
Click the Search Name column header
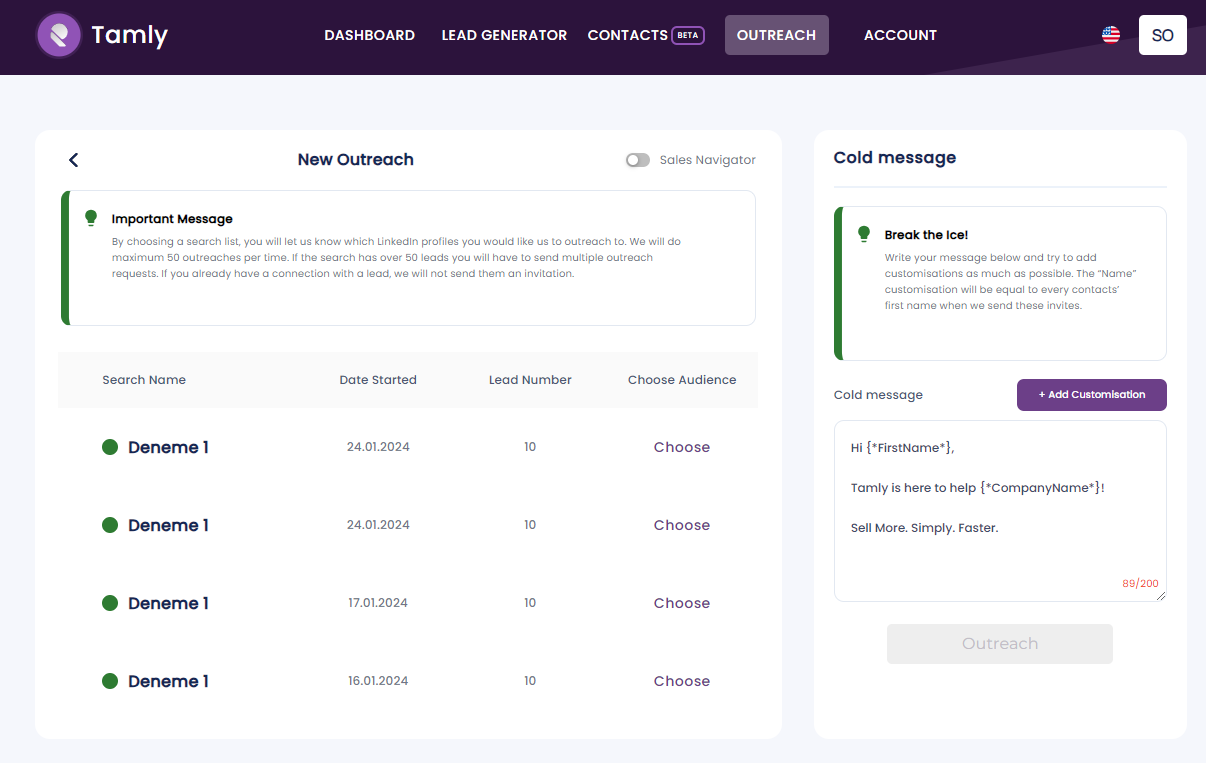click(144, 380)
